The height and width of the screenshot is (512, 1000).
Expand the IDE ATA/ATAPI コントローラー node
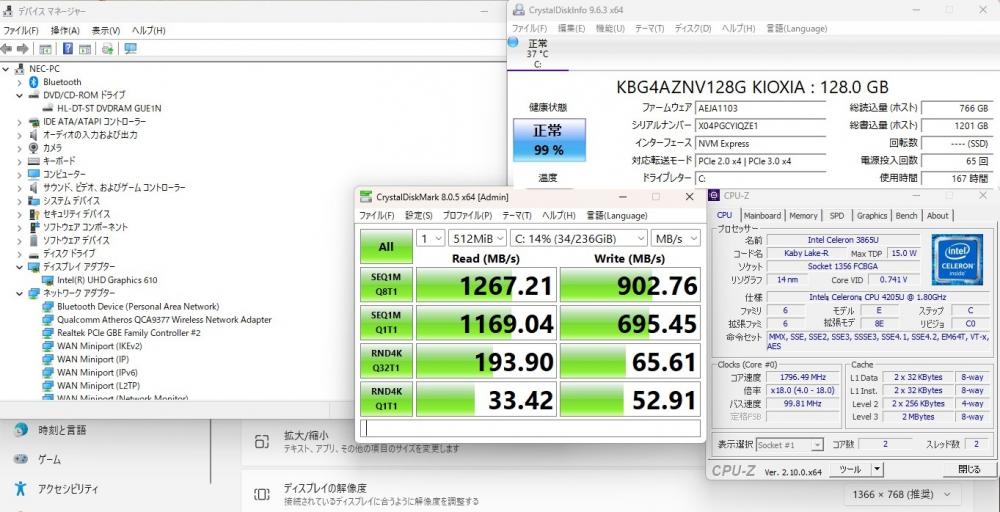19,121
